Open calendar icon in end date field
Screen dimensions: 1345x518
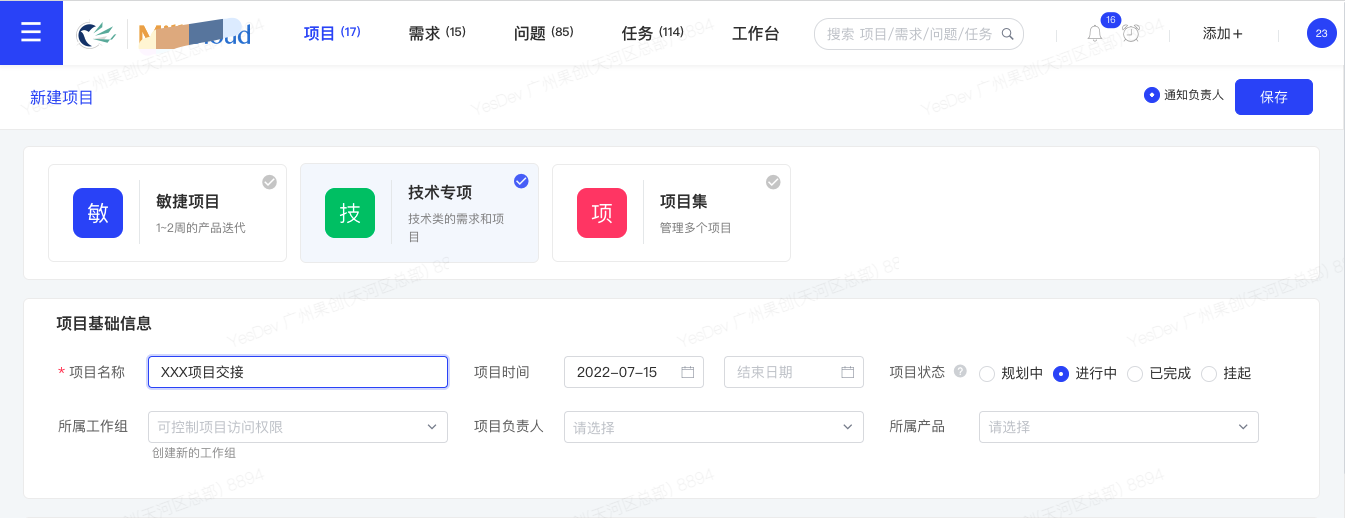(848, 372)
